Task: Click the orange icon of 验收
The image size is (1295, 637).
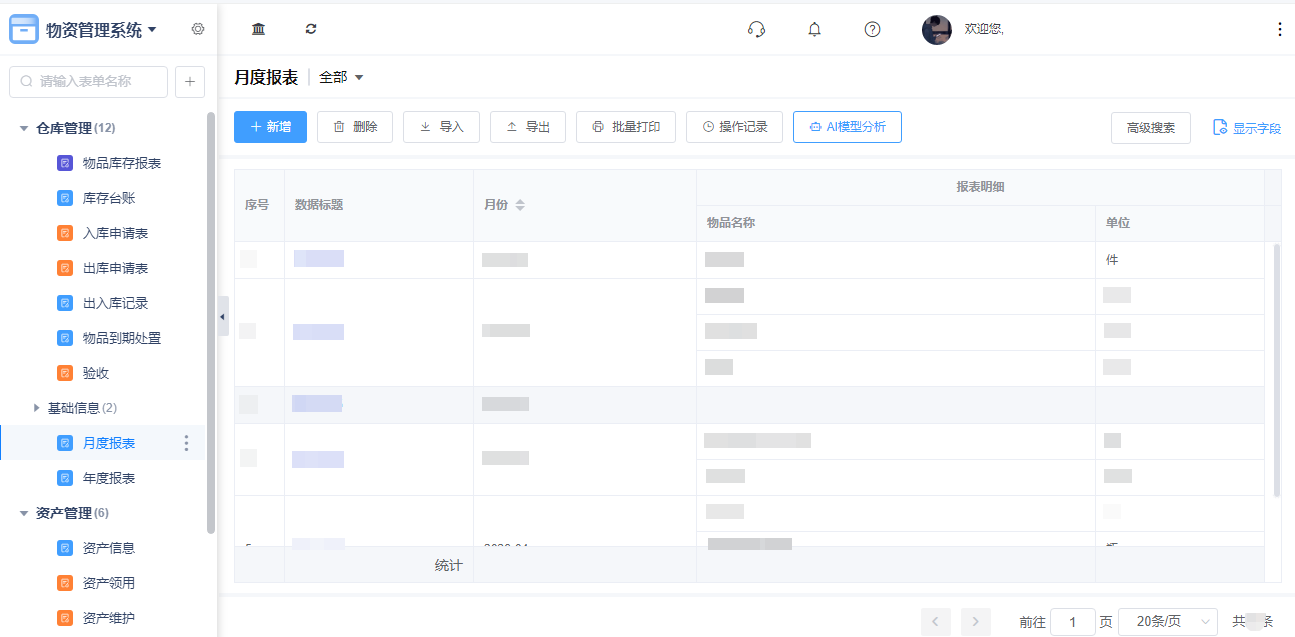Action: coord(65,373)
